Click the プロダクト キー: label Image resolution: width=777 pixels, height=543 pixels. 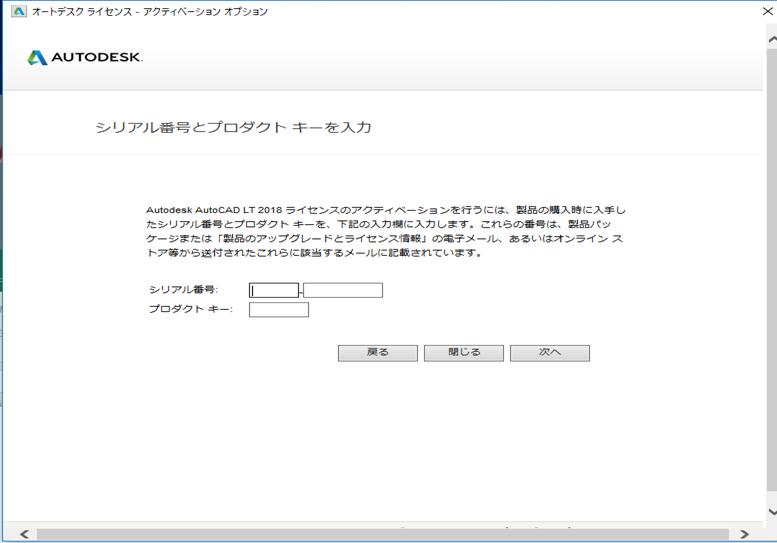pos(191,309)
